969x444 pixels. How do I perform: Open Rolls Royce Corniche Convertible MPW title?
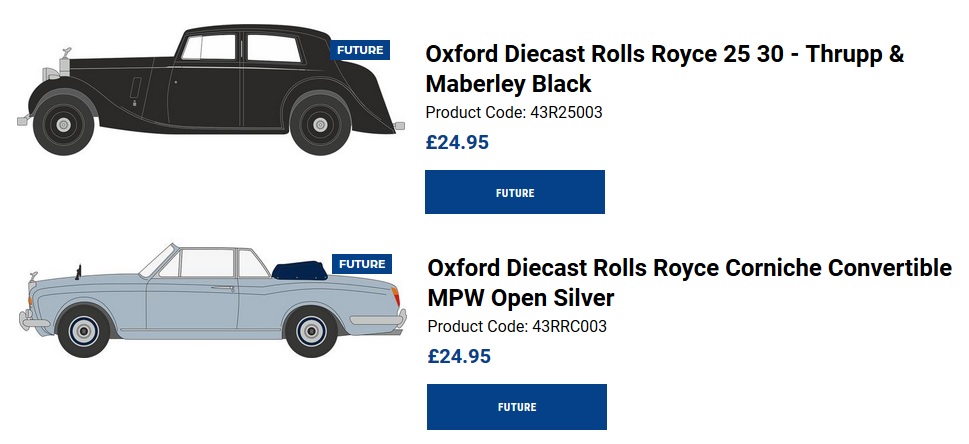[x=689, y=283]
